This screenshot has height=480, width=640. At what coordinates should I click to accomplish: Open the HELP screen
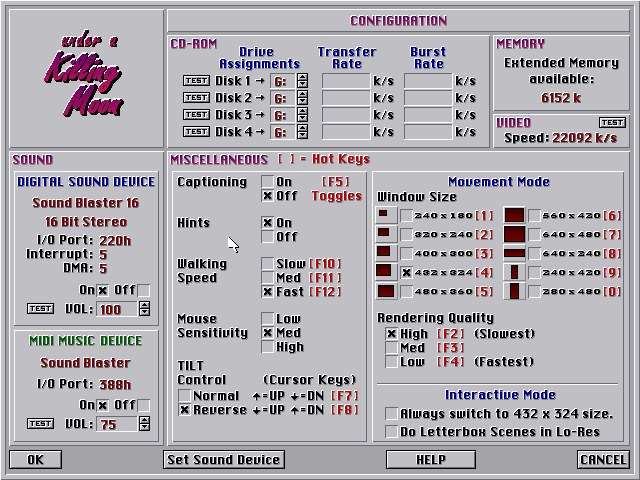431,460
